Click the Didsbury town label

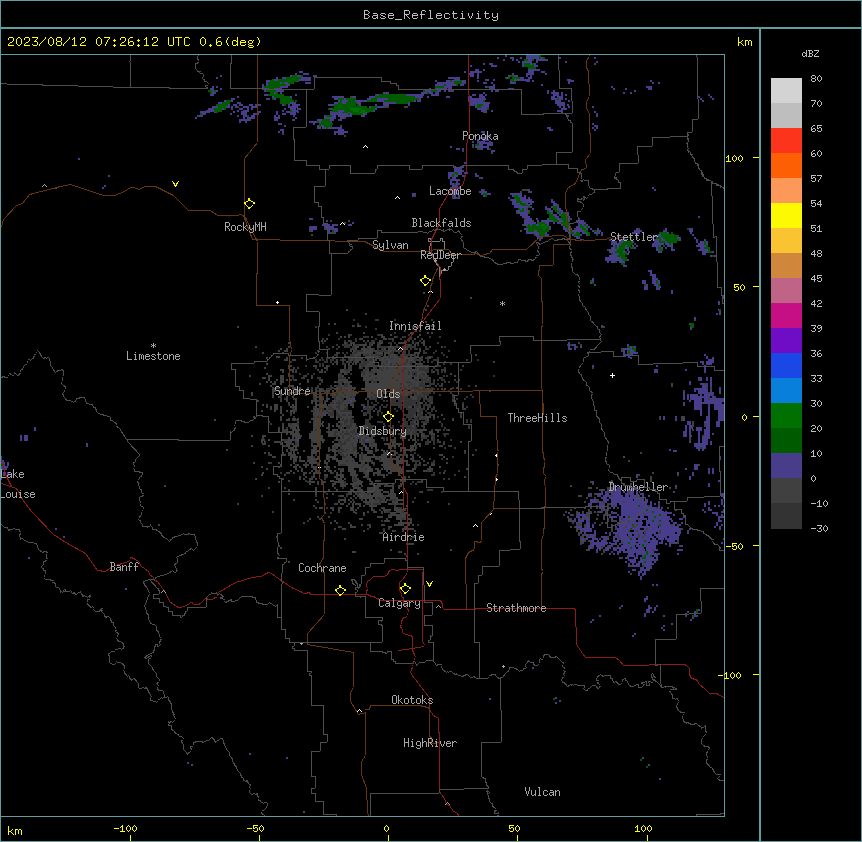pyautogui.click(x=383, y=431)
